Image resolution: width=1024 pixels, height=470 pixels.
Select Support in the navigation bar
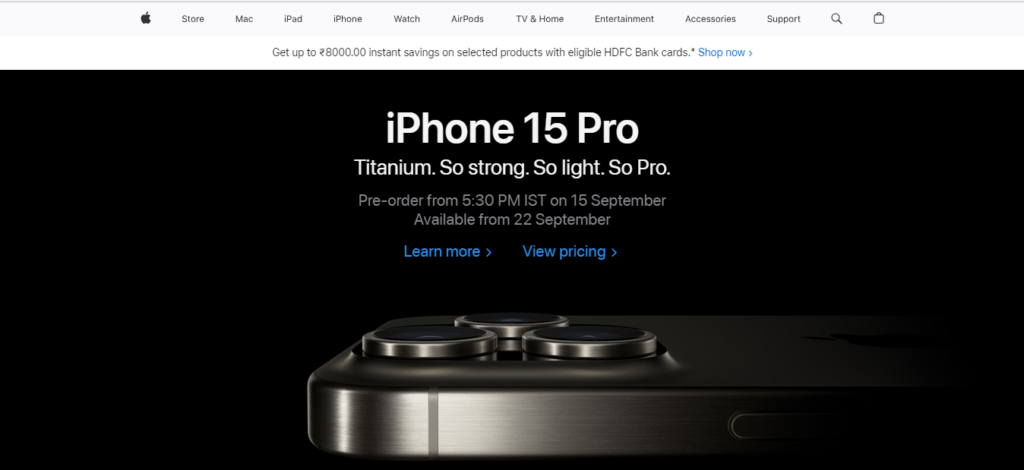(784, 19)
